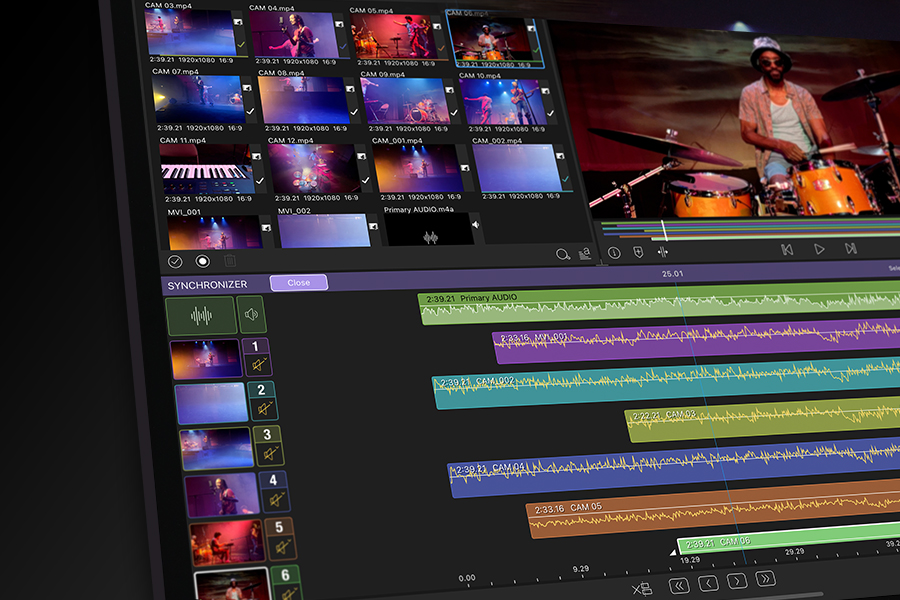Click the clear sync offsets icon
The width and height of the screenshot is (900, 600).
(642, 589)
